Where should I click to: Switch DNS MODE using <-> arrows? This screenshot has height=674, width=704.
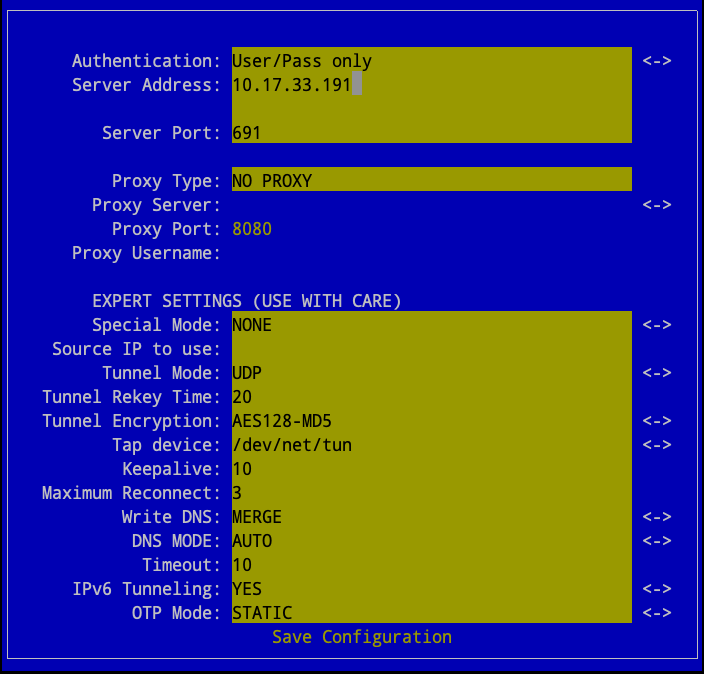pyautogui.click(x=656, y=541)
